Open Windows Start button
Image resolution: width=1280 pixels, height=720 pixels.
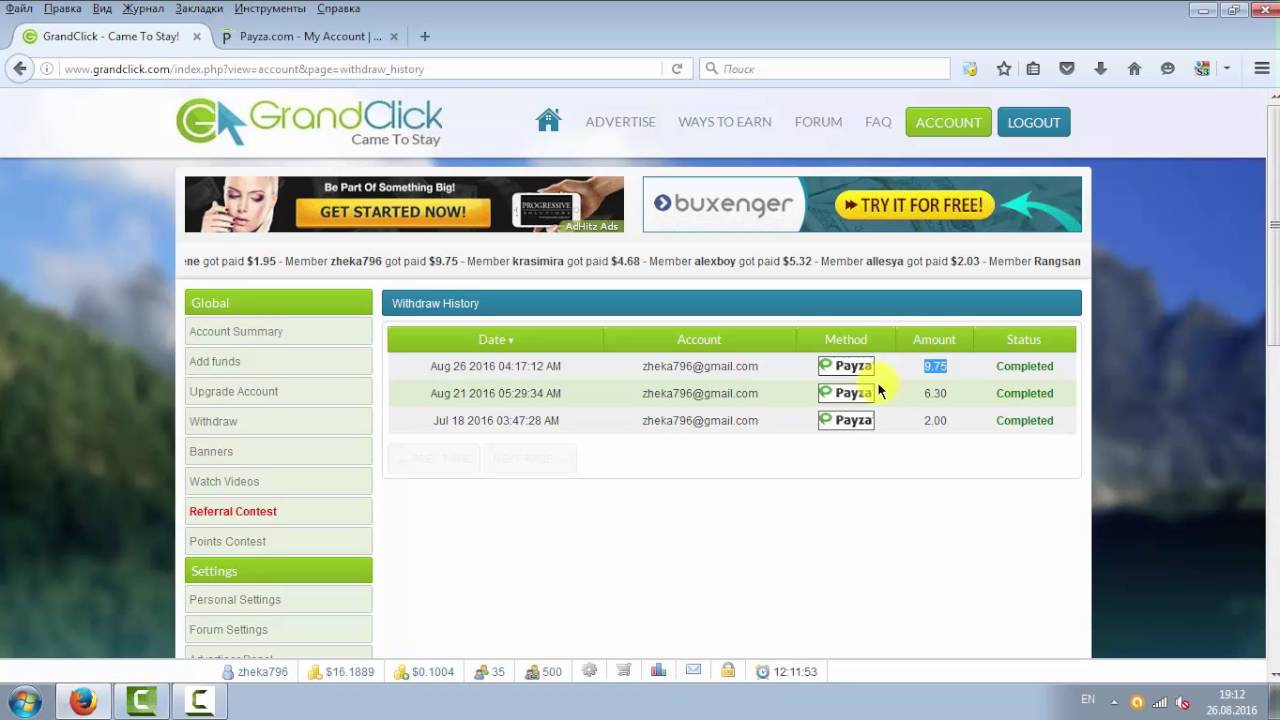click(x=24, y=702)
